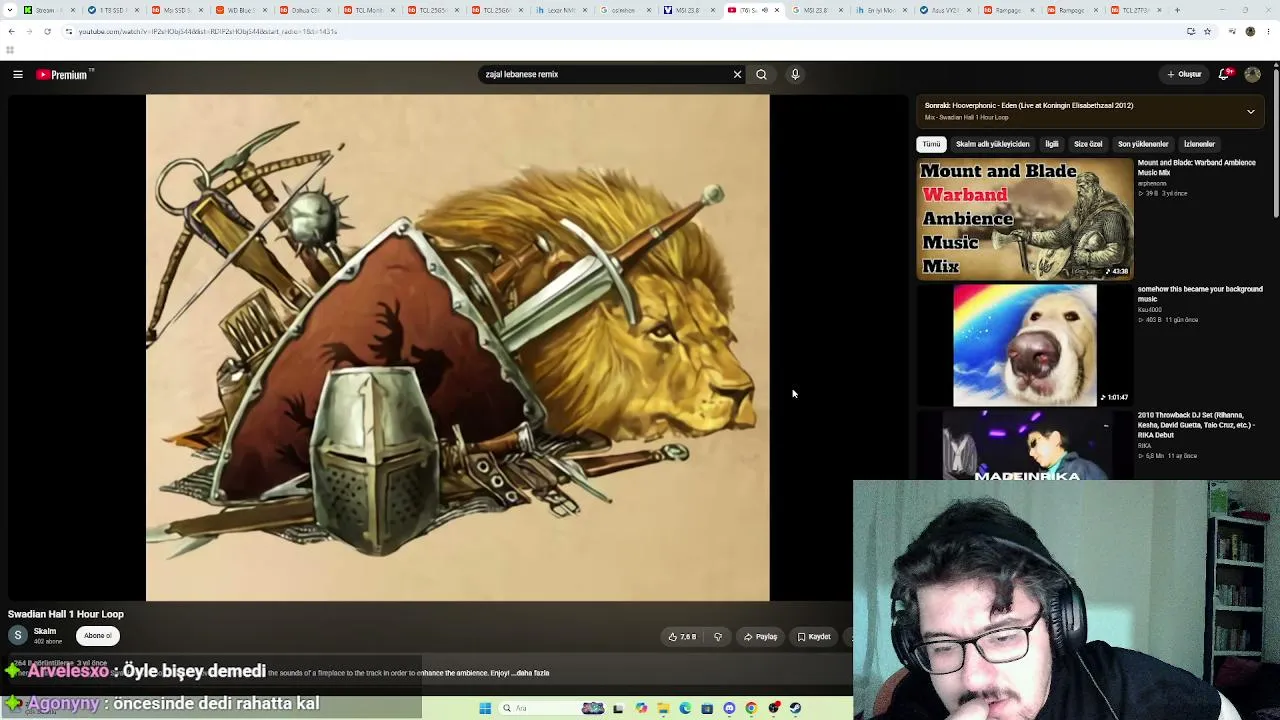This screenshot has width=1280, height=720.
Task: Open the YouTube notifications bell
Action: point(1225,74)
